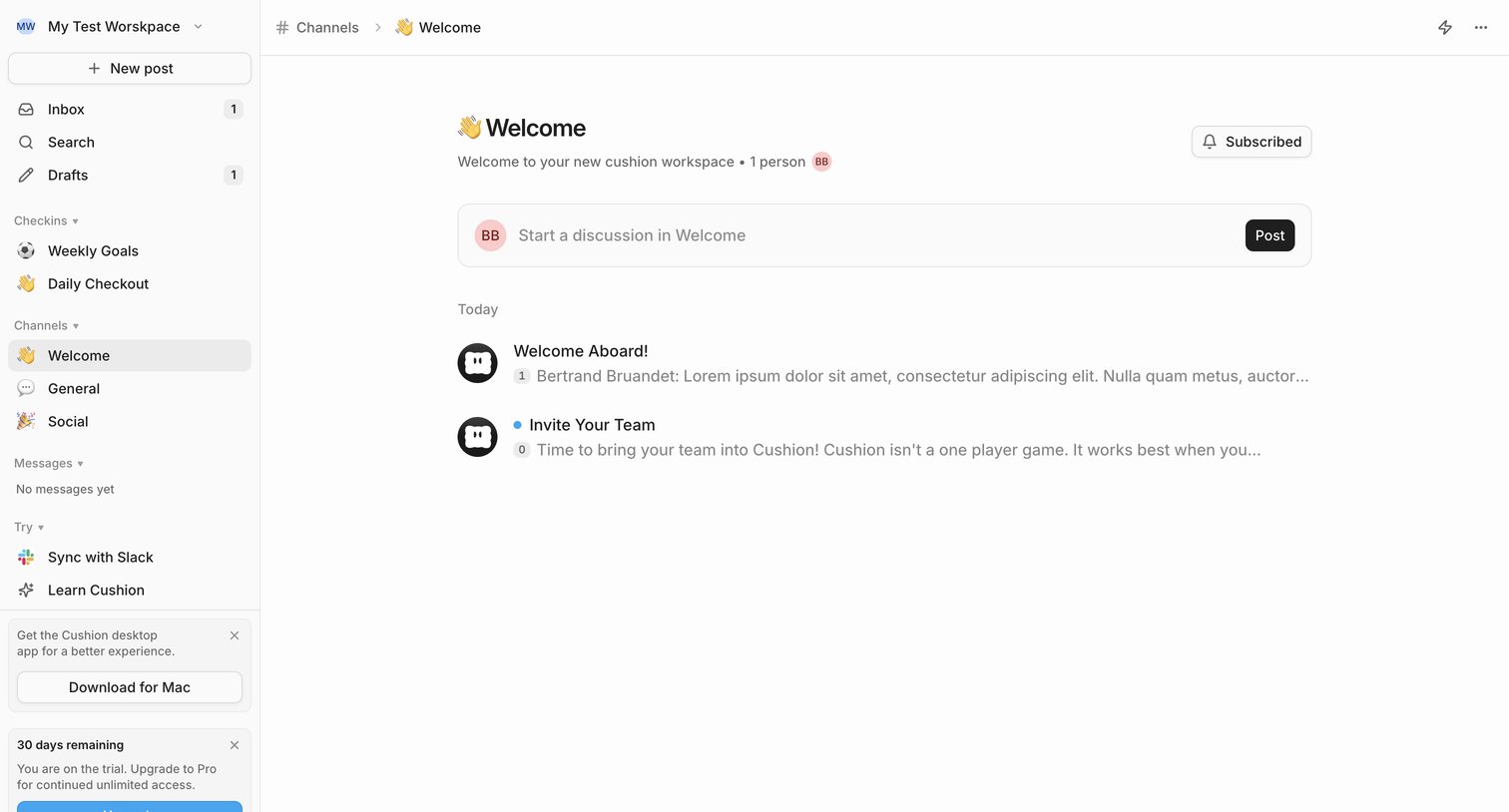Click the Welcome breadcrumb label
This screenshot has width=1509, height=812.
click(x=450, y=28)
